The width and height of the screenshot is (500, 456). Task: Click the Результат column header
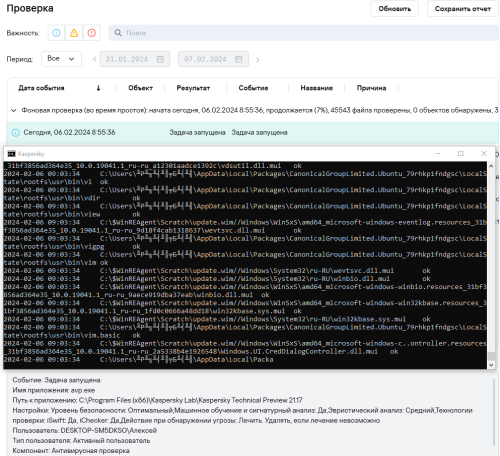coord(193,88)
